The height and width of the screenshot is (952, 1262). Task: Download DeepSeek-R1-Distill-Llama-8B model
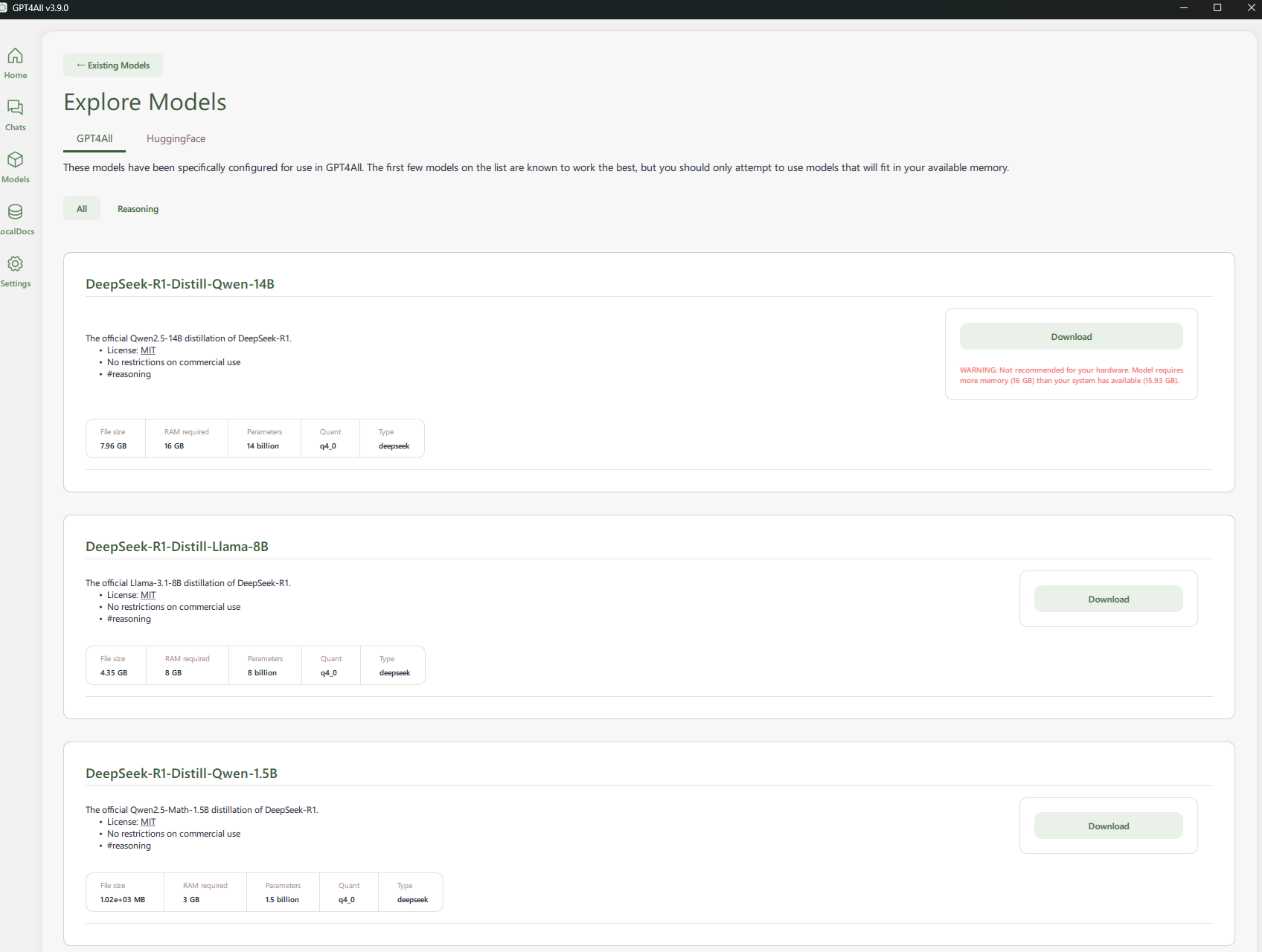coord(1109,599)
